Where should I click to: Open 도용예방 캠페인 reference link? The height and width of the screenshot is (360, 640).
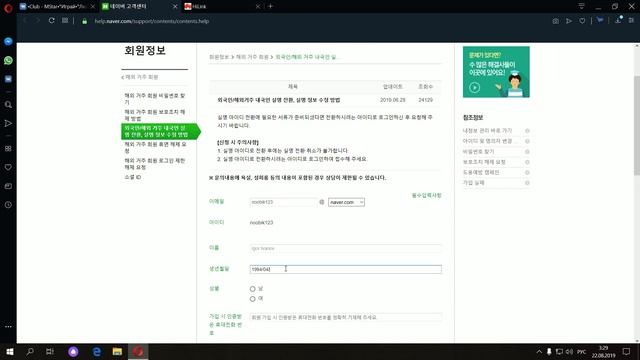(481, 172)
